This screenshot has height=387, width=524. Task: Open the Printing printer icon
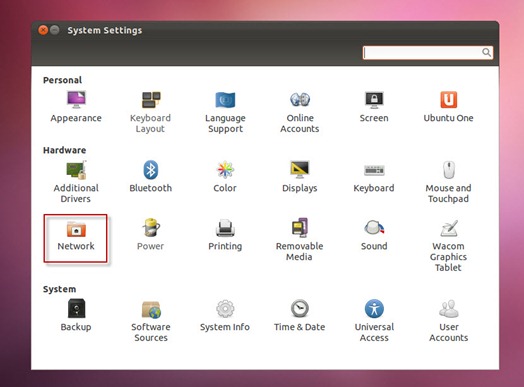pyautogui.click(x=225, y=228)
